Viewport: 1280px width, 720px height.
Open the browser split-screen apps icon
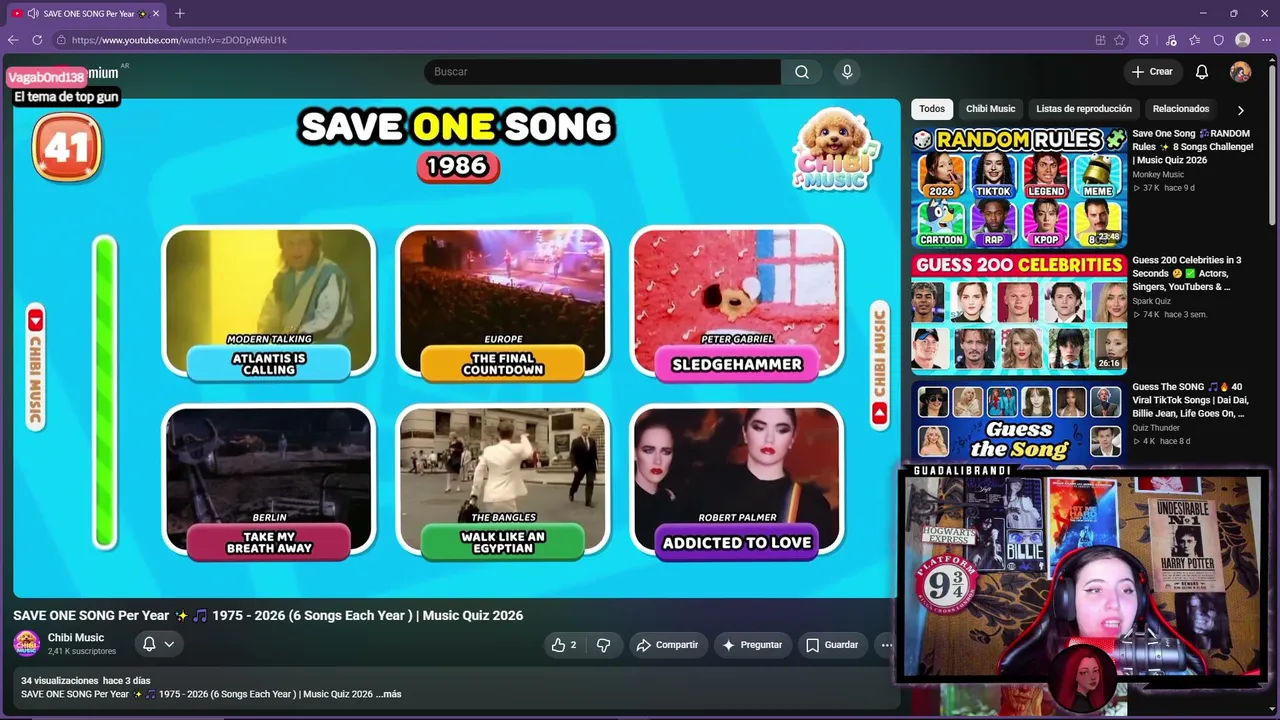(x=1101, y=40)
